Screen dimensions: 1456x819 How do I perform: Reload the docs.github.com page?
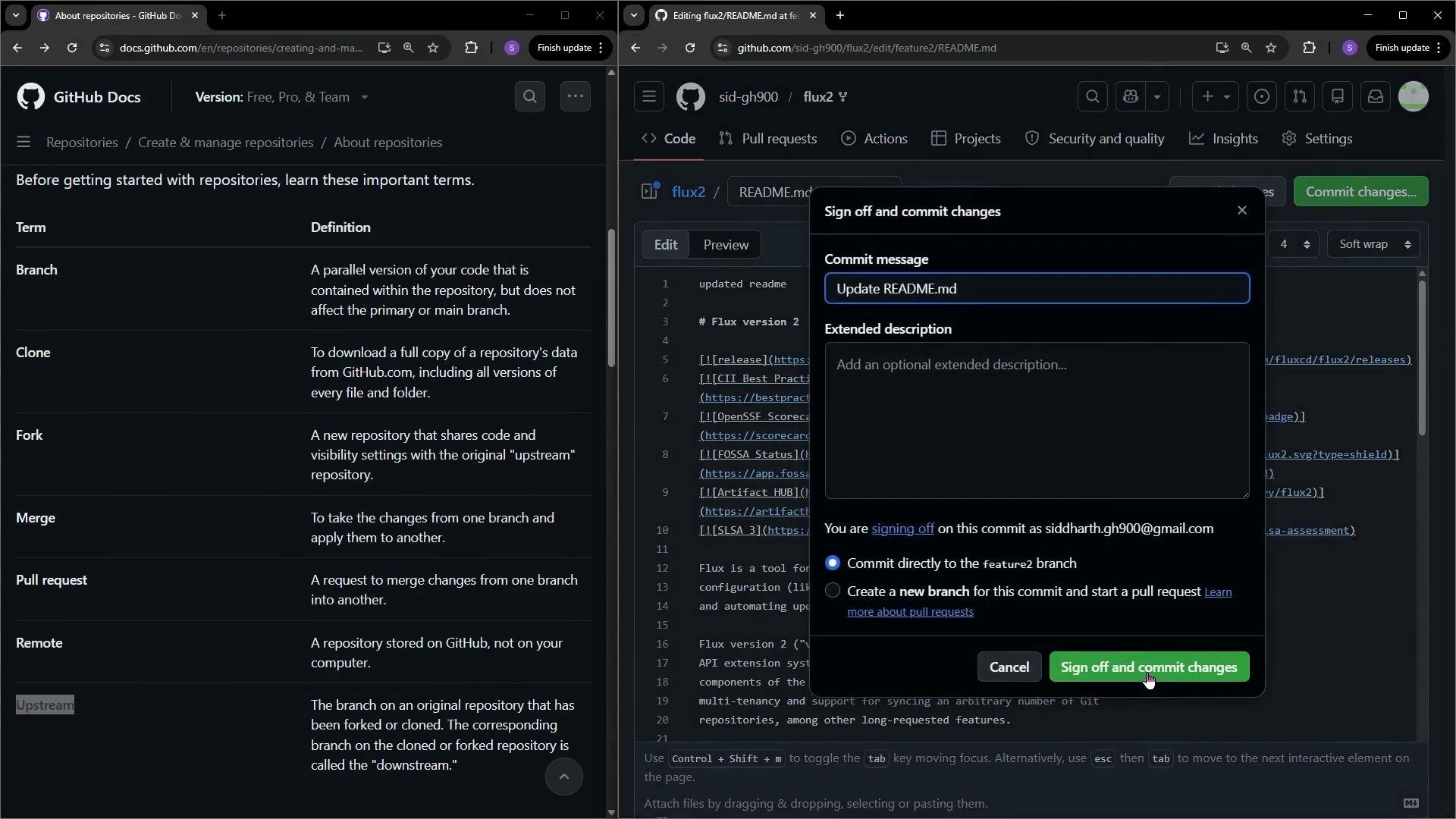point(72,48)
